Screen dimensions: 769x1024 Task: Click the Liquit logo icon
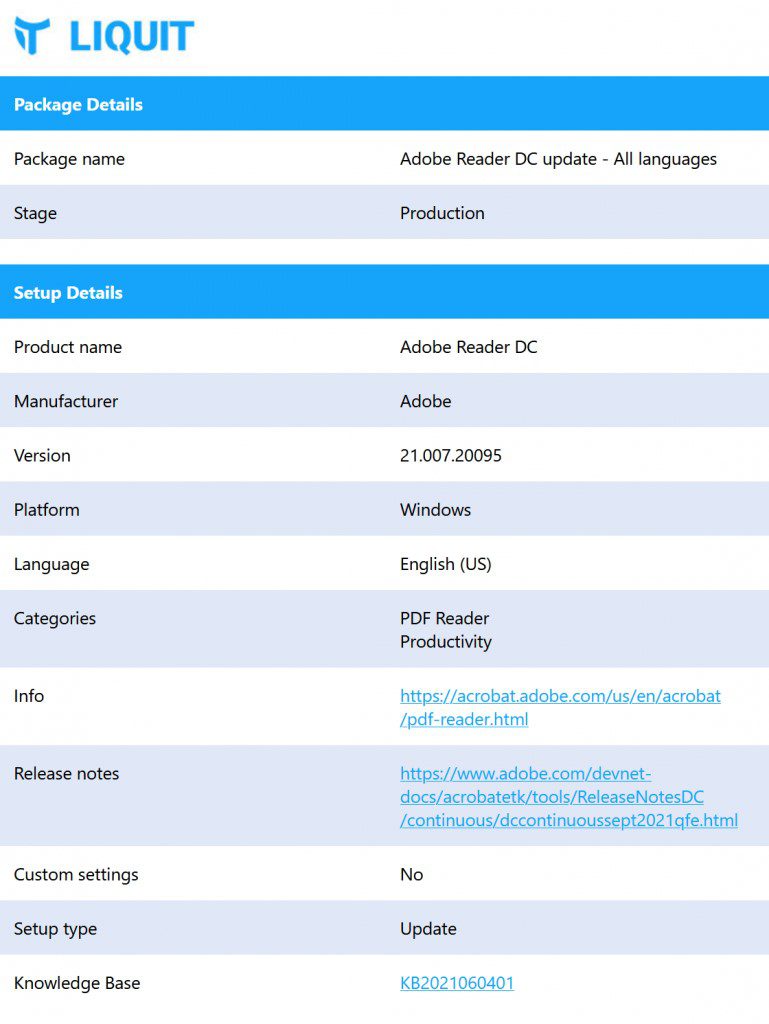point(32,36)
